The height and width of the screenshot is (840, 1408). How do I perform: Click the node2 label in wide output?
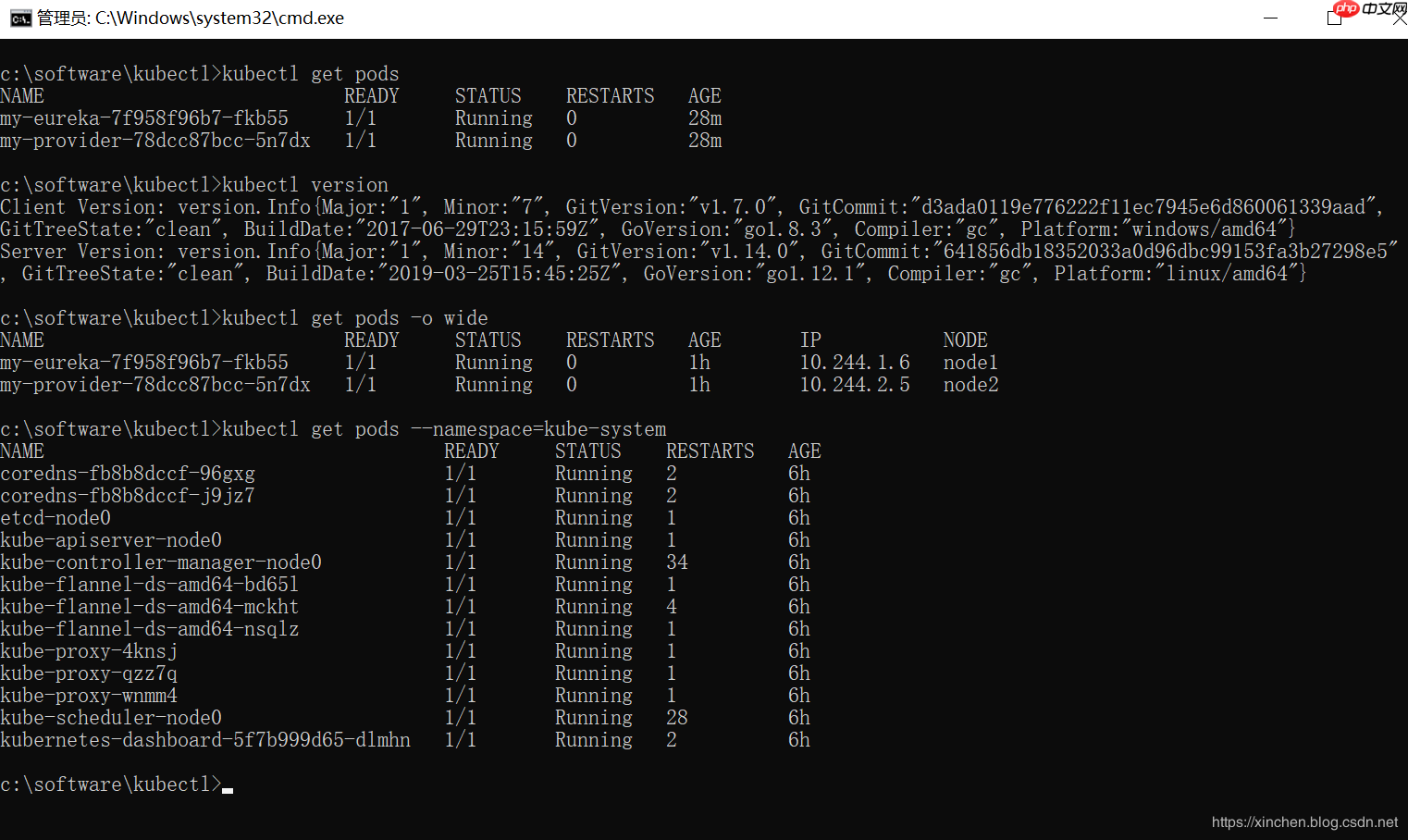tap(970, 384)
